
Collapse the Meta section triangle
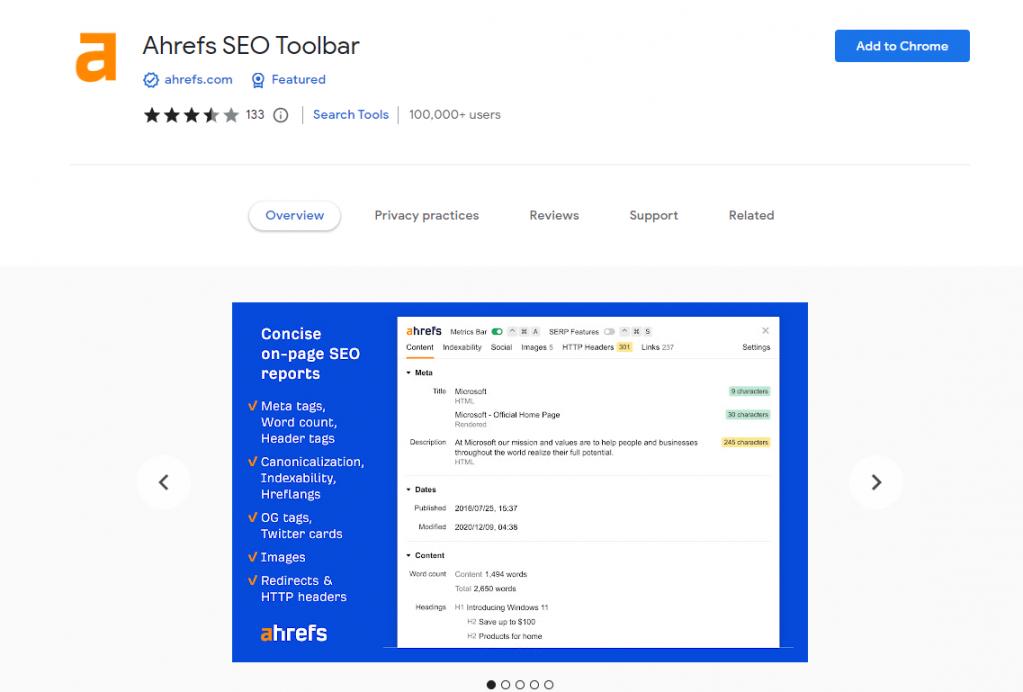coord(408,372)
